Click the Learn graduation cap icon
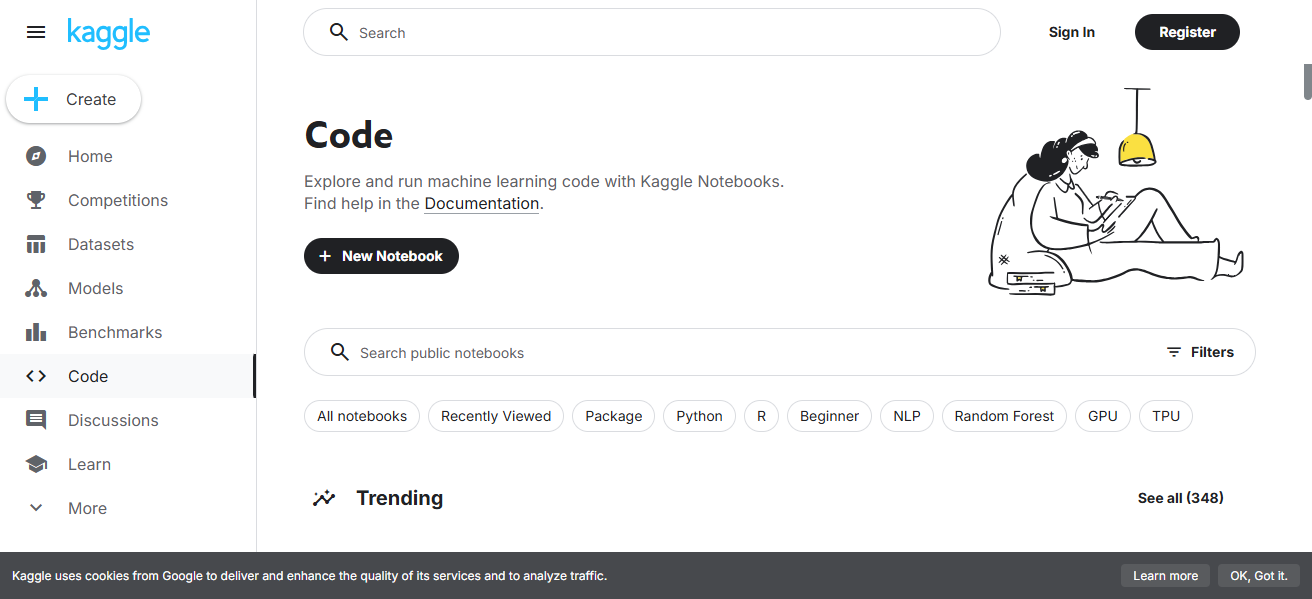The image size is (1312, 599). 36,464
